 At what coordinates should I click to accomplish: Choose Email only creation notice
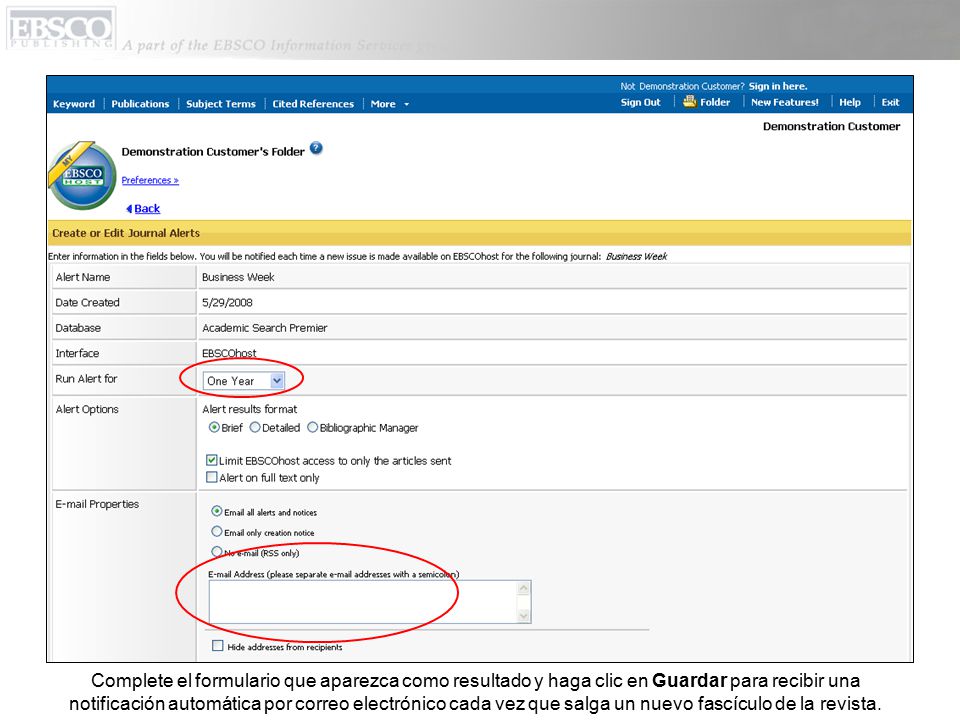(x=217, y=531)
